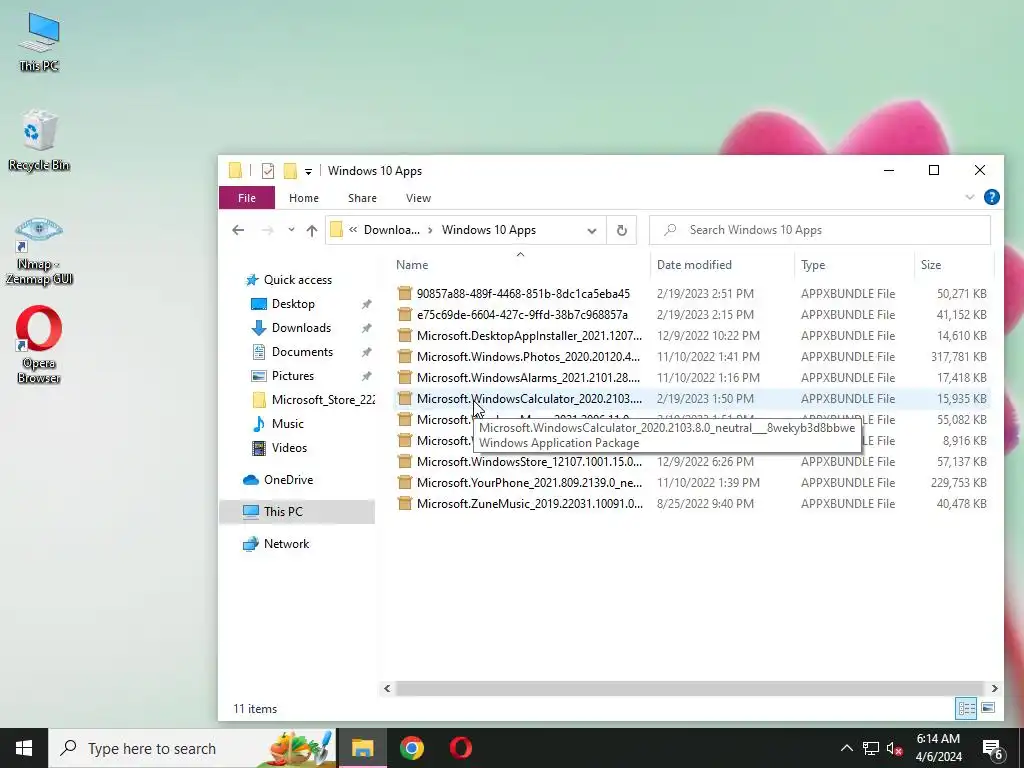The height and width of the screenshot is (768, 1024).
Task: Open File Explorer from the taskbar
Action: coord(362,748)
